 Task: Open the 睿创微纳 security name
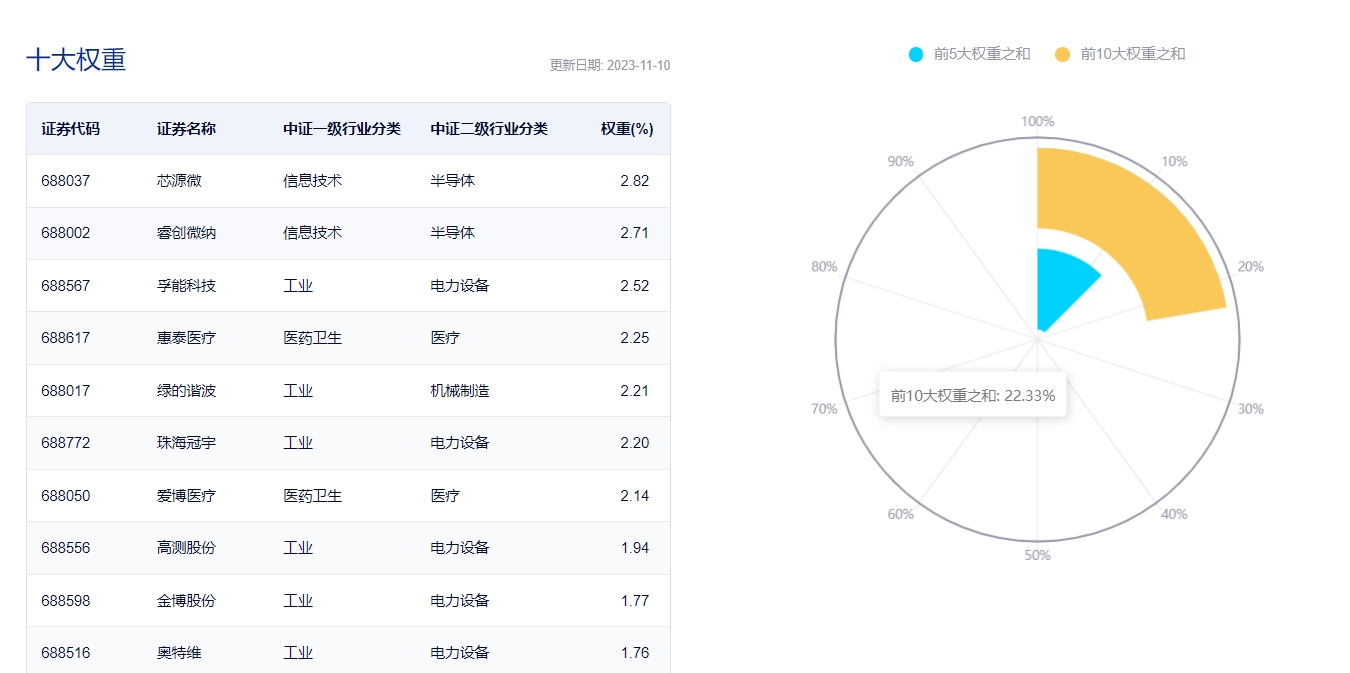coord(186,233)
